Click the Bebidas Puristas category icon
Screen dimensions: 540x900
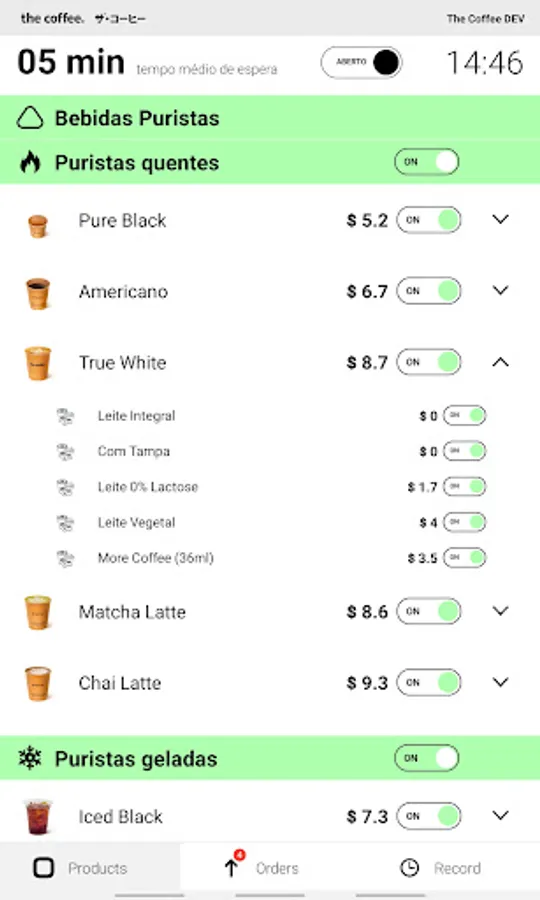coord(30,118)
